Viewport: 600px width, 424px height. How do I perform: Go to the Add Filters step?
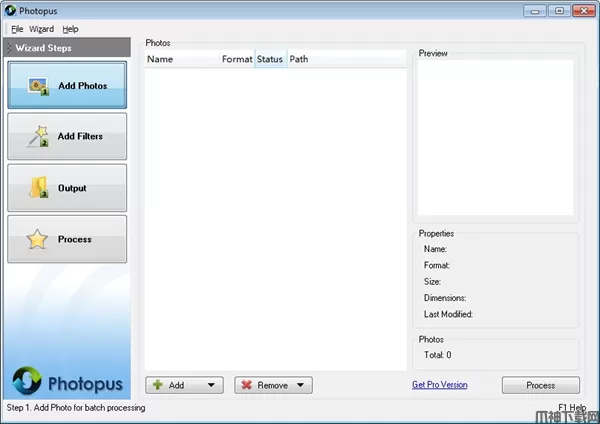(x=67, y=136)
